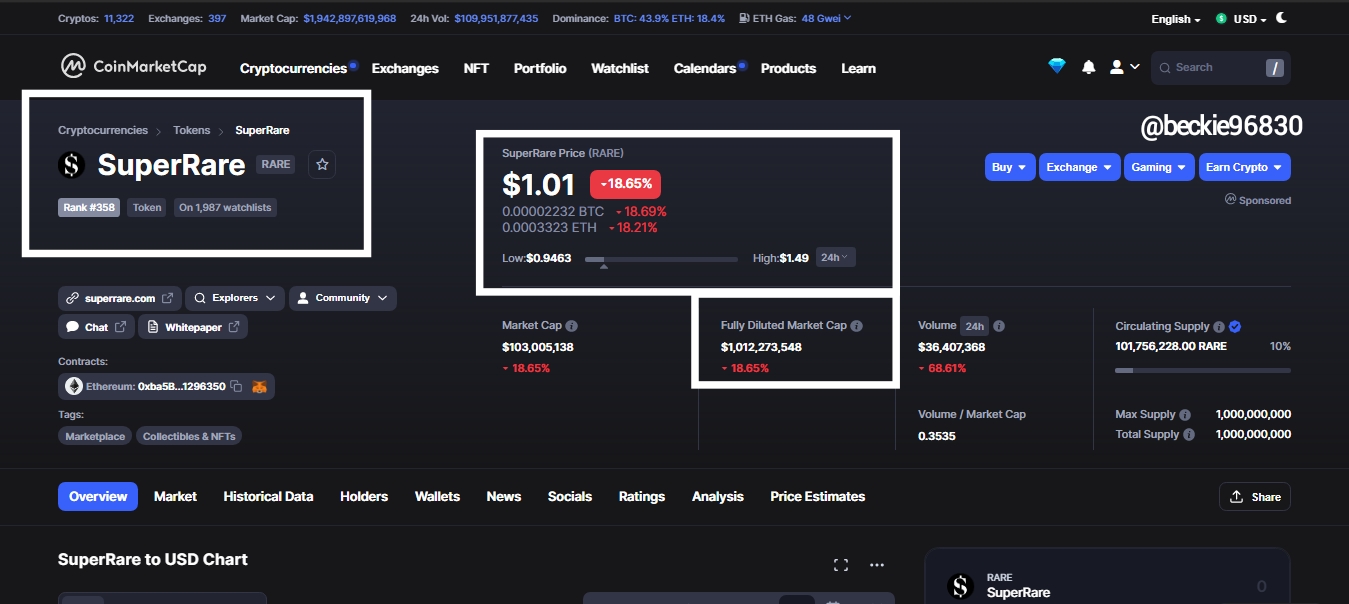Click Exchanges count 397 link
1349x604 pixels.
(217, 19)
